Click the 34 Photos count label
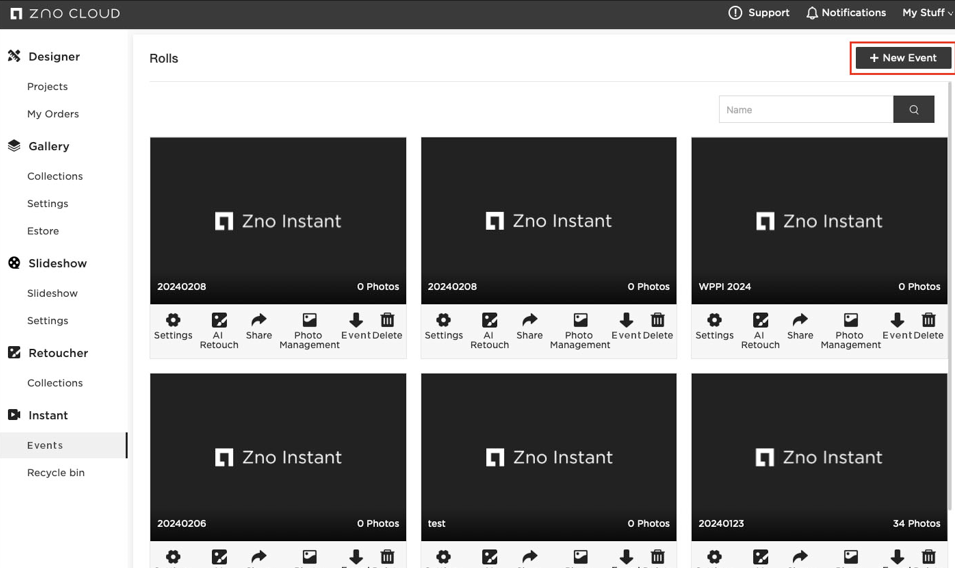 (917, 523)
